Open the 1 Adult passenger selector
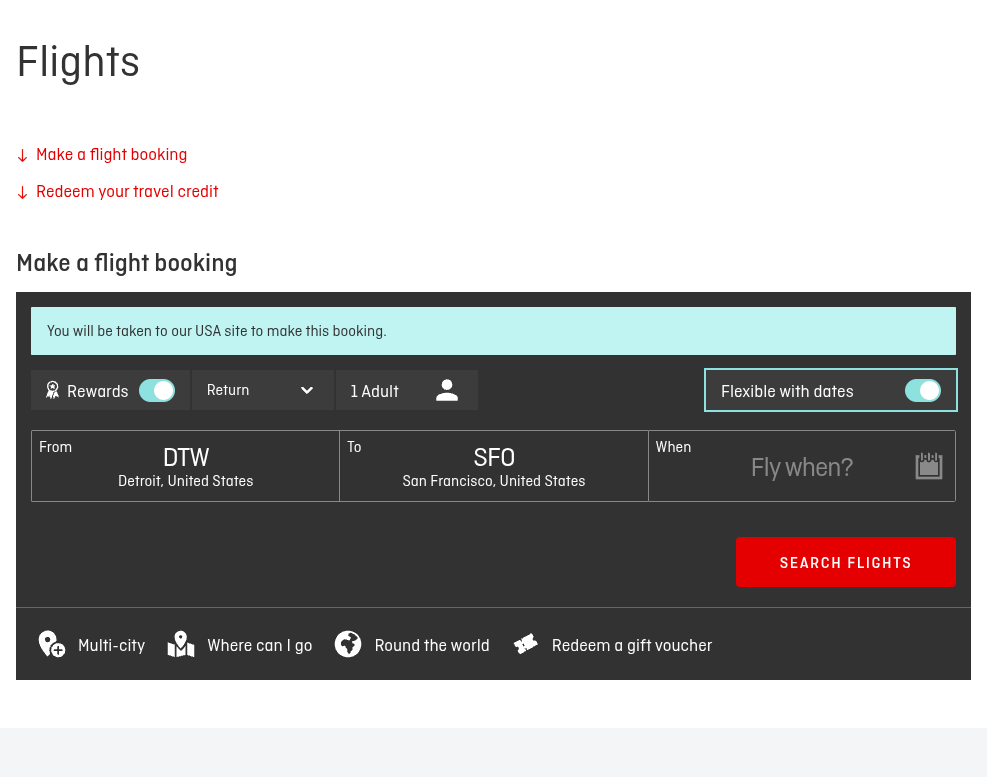This screenshot has width=987, height=777. click(407, 390)
